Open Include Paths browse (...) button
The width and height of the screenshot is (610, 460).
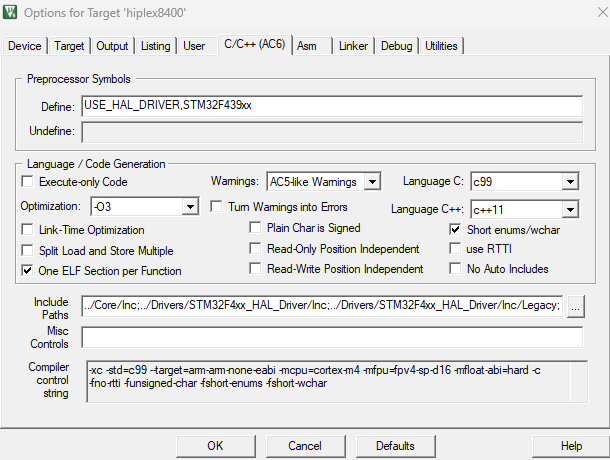click(575, 306)
